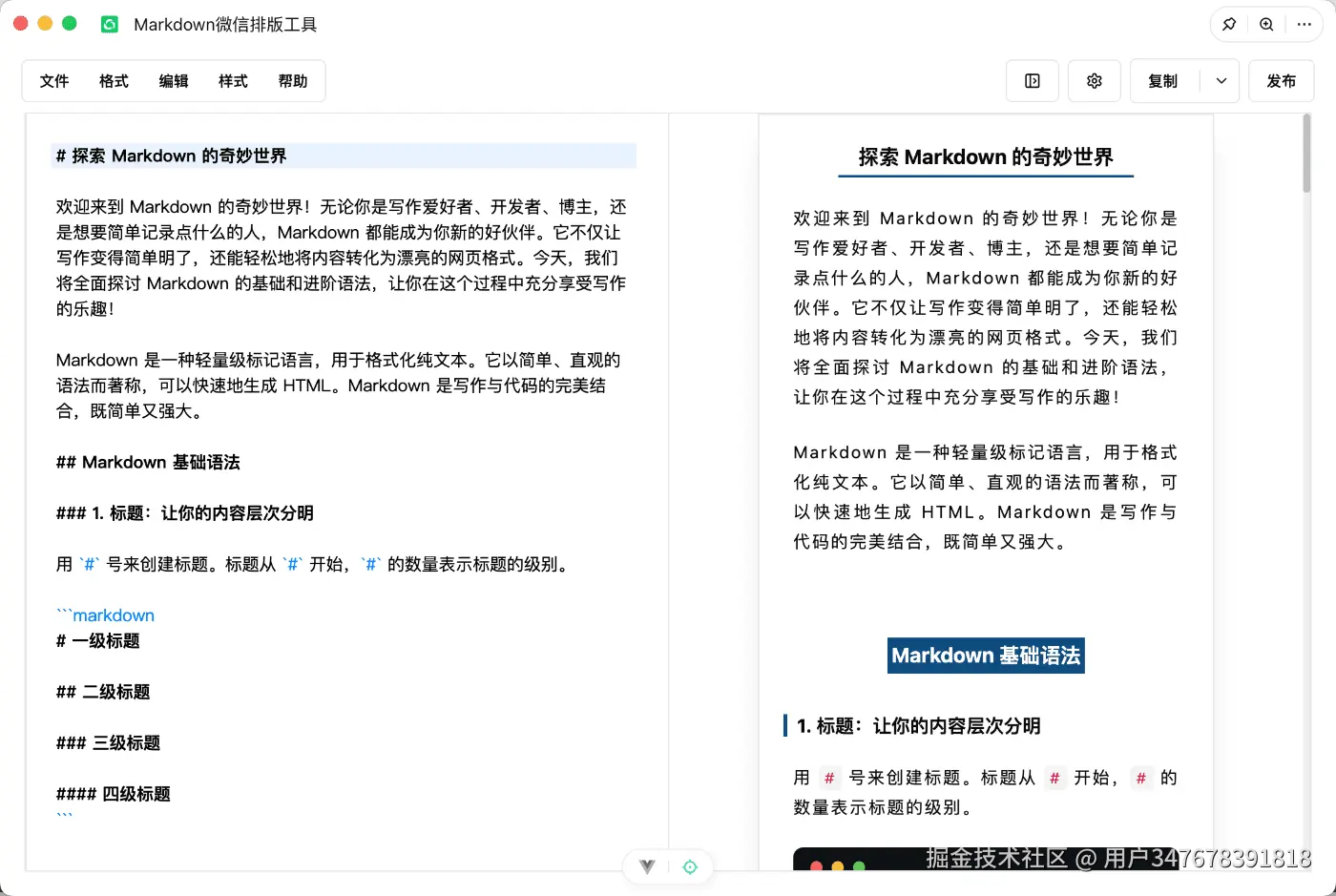The width and height of the screenshot is (1336, 896).
Task: Pin the window with pin icon
Action: click(x=1229, y=25)
